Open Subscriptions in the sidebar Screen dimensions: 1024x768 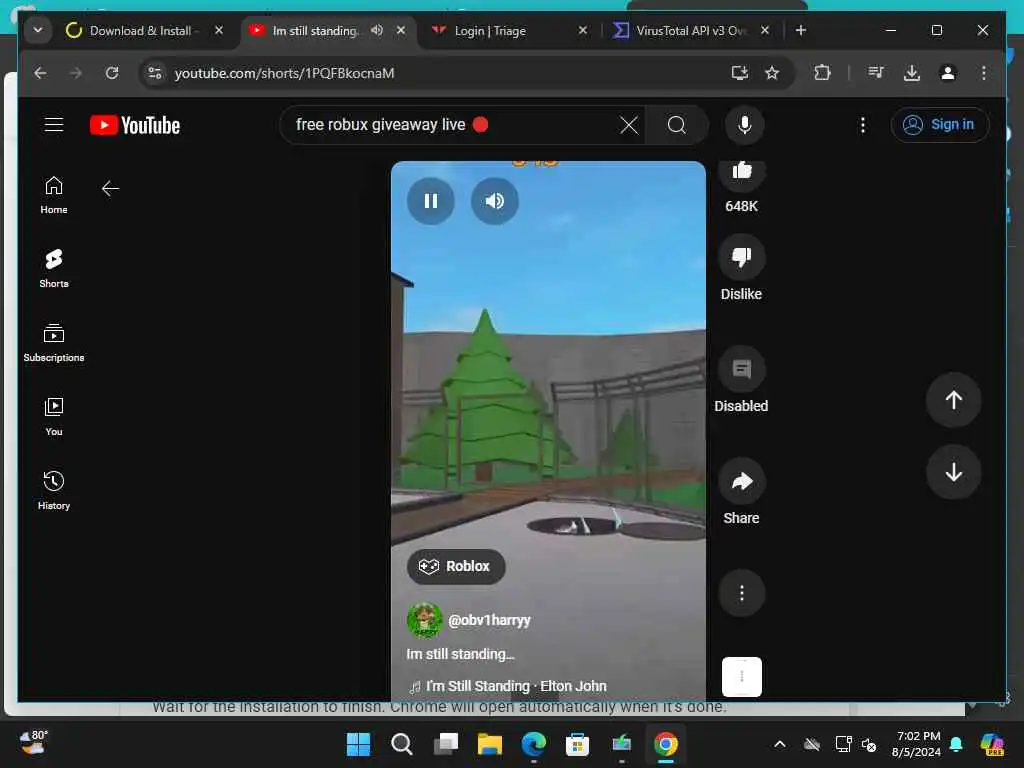(54, 343)
